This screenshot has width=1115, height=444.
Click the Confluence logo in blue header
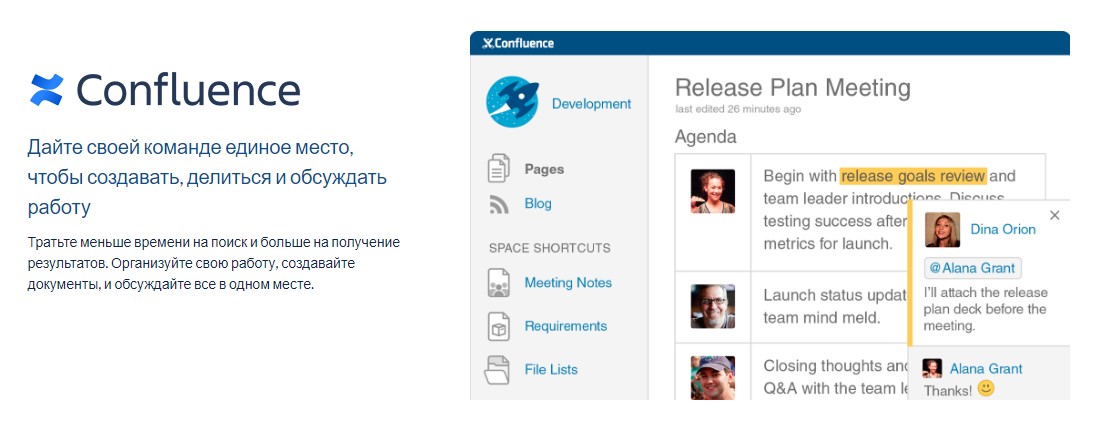coord(518,43)
